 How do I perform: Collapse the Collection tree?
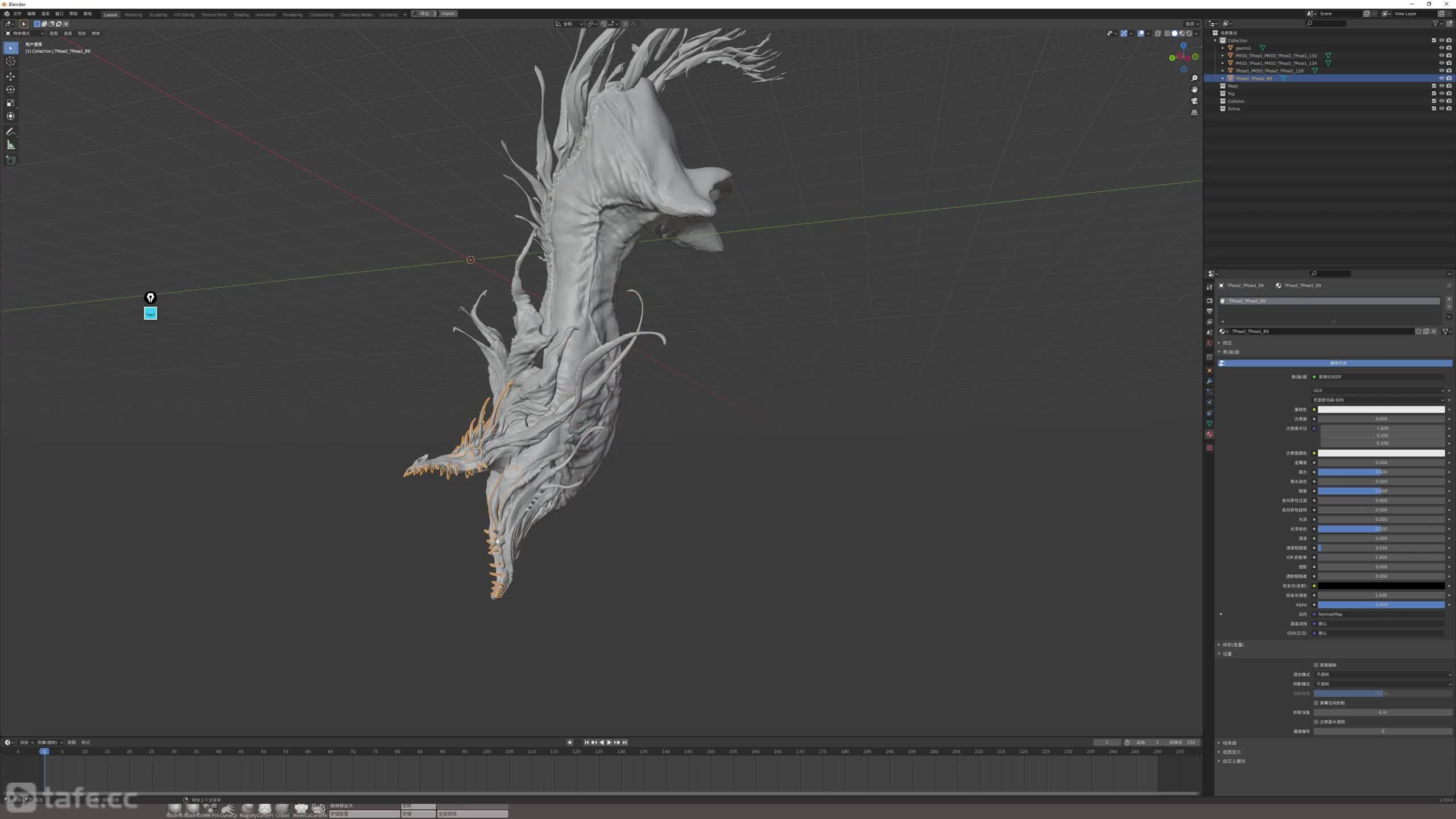1215,40
